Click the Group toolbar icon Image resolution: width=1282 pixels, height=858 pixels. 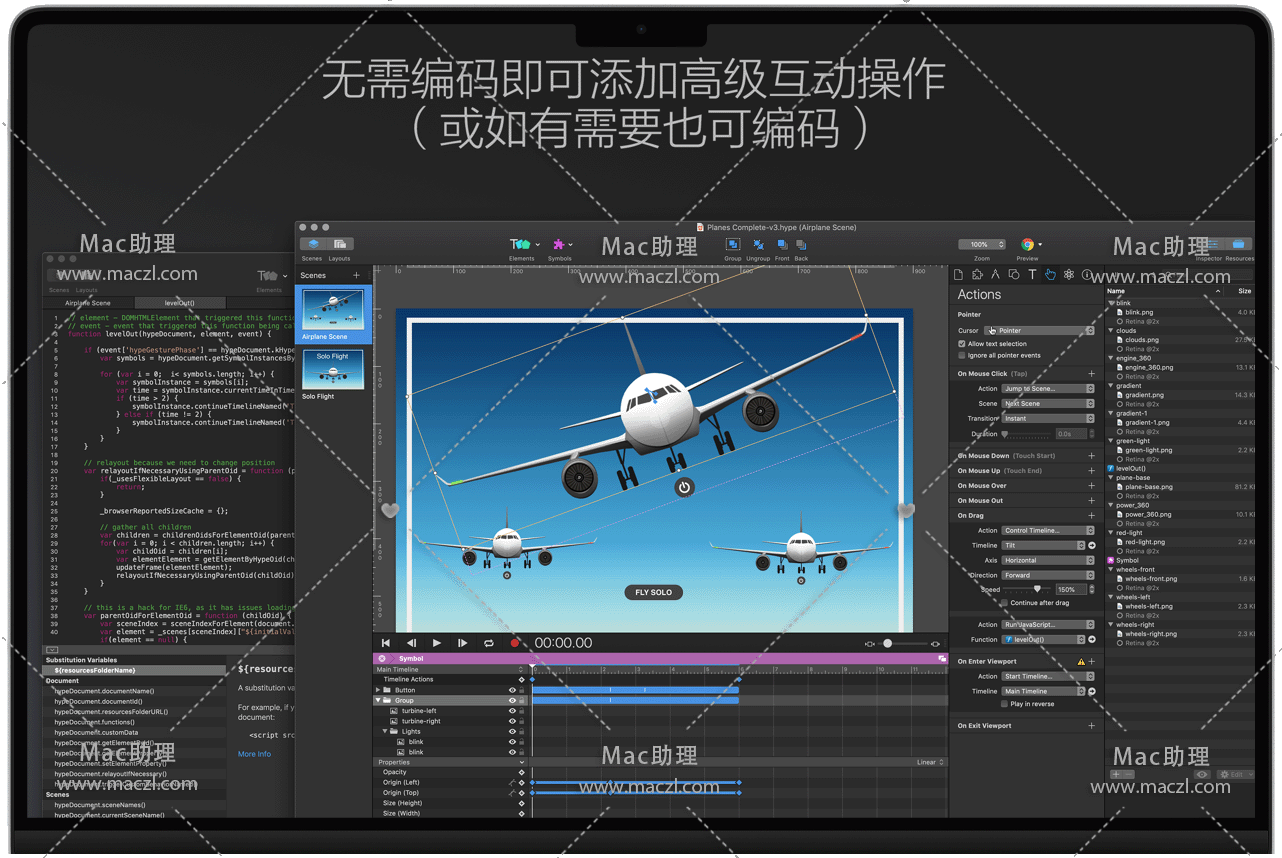pyautogui.click(x=733, y=245)
